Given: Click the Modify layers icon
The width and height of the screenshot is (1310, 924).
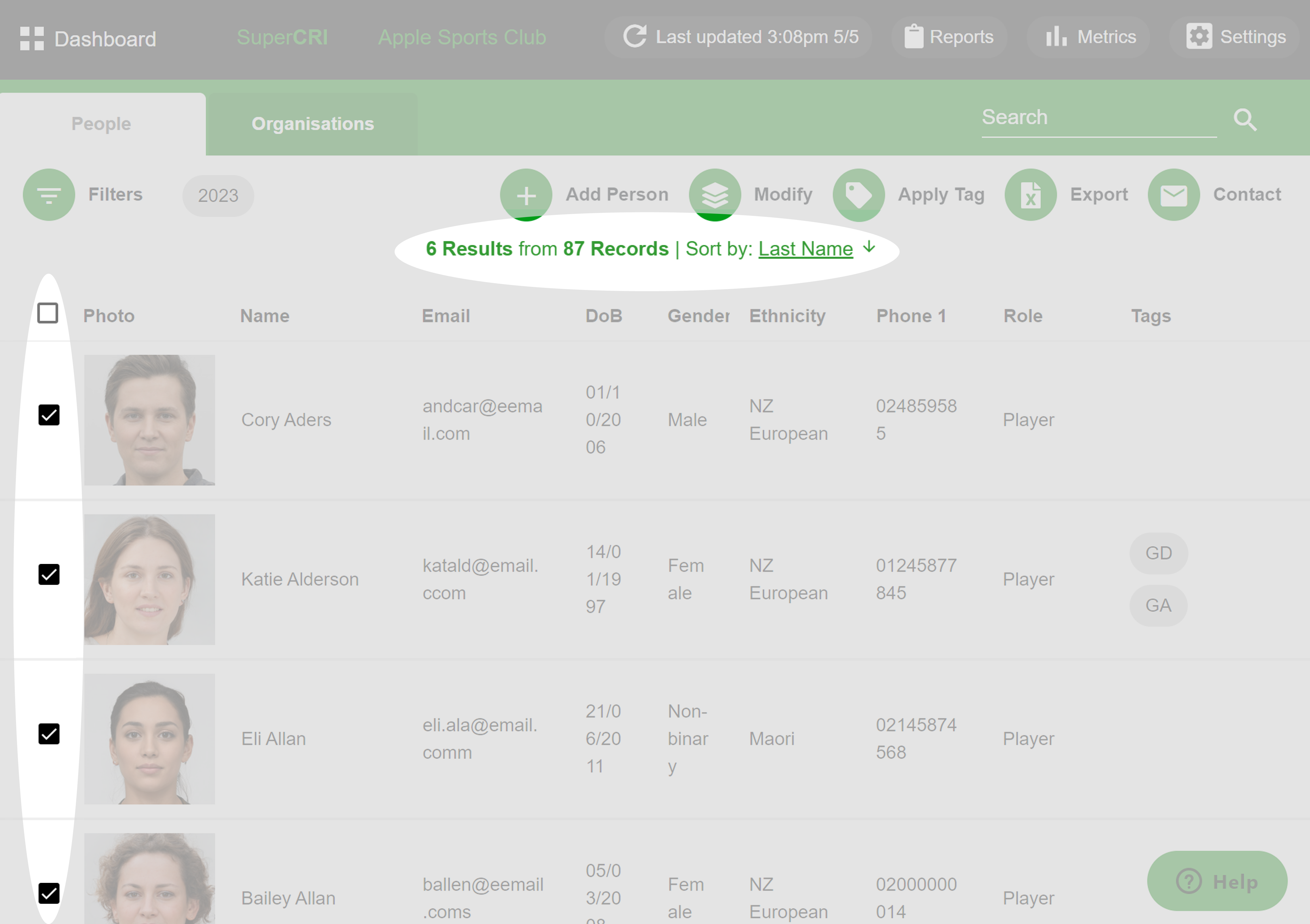Looking at the screenshot, I should [715, 195].
